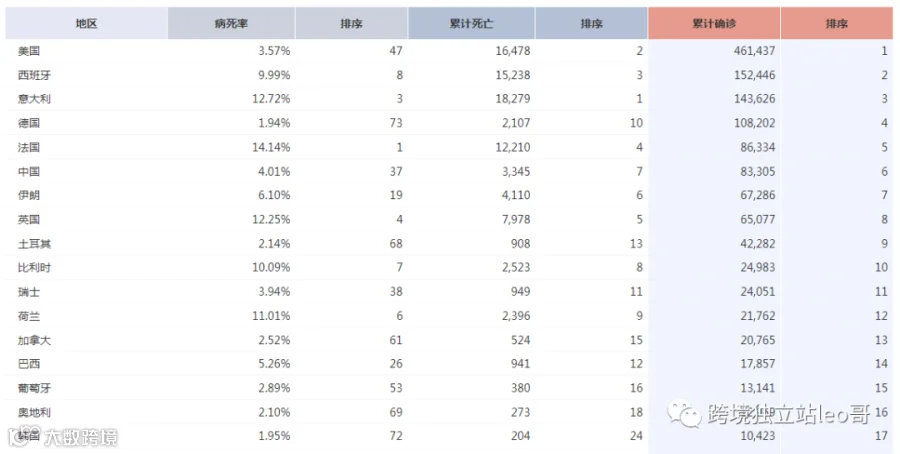Select 伊朗 cumulative deaths 4,110 cell
This screenshot has height=454, width=900.
coord(515,195)
